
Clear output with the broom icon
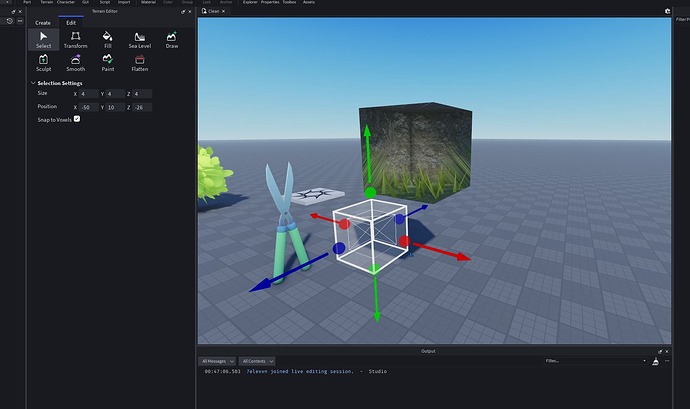coord(656,361)
